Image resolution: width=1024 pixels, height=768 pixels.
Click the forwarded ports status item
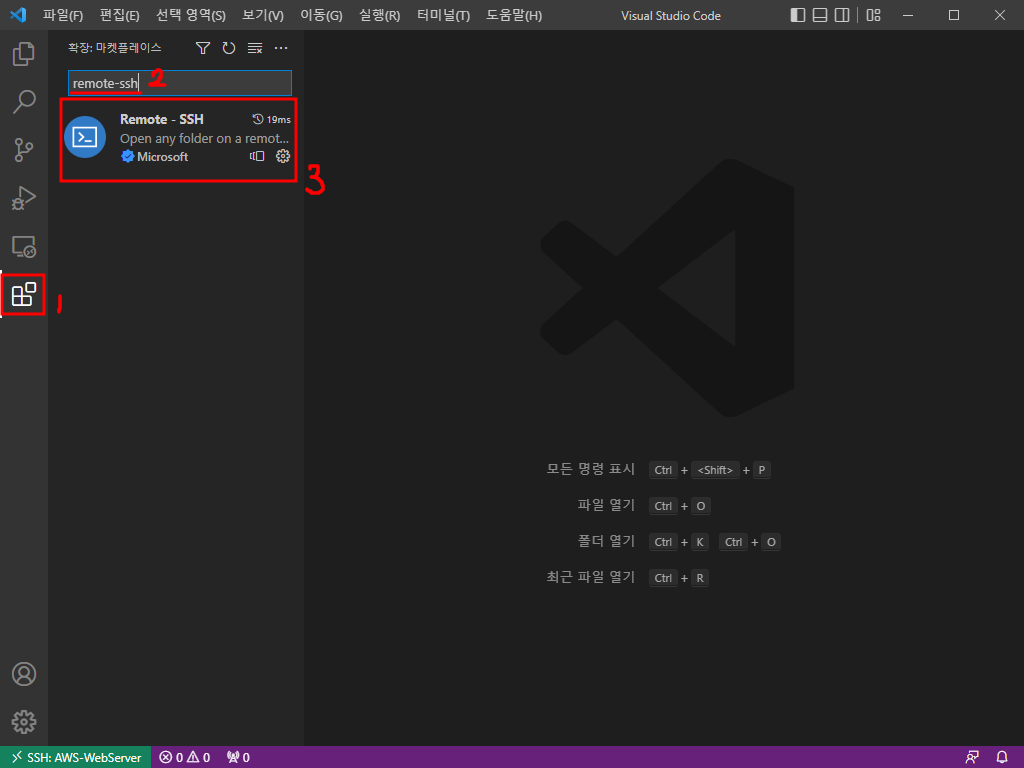238,758
